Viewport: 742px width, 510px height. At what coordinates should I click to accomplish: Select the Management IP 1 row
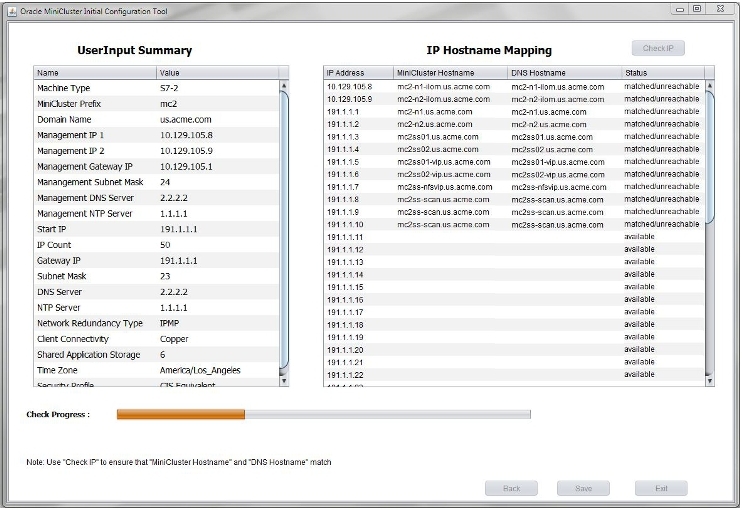point(157,135)
